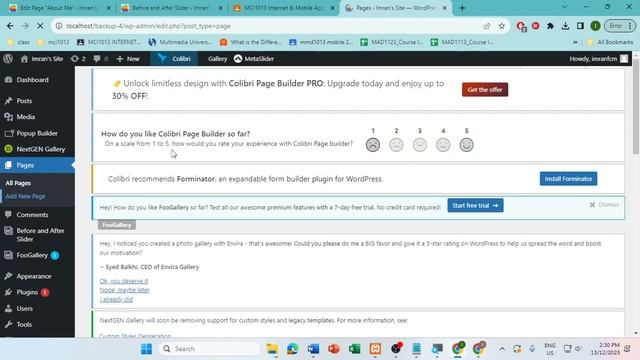Open Before and After Slider menu

[37, 235]
